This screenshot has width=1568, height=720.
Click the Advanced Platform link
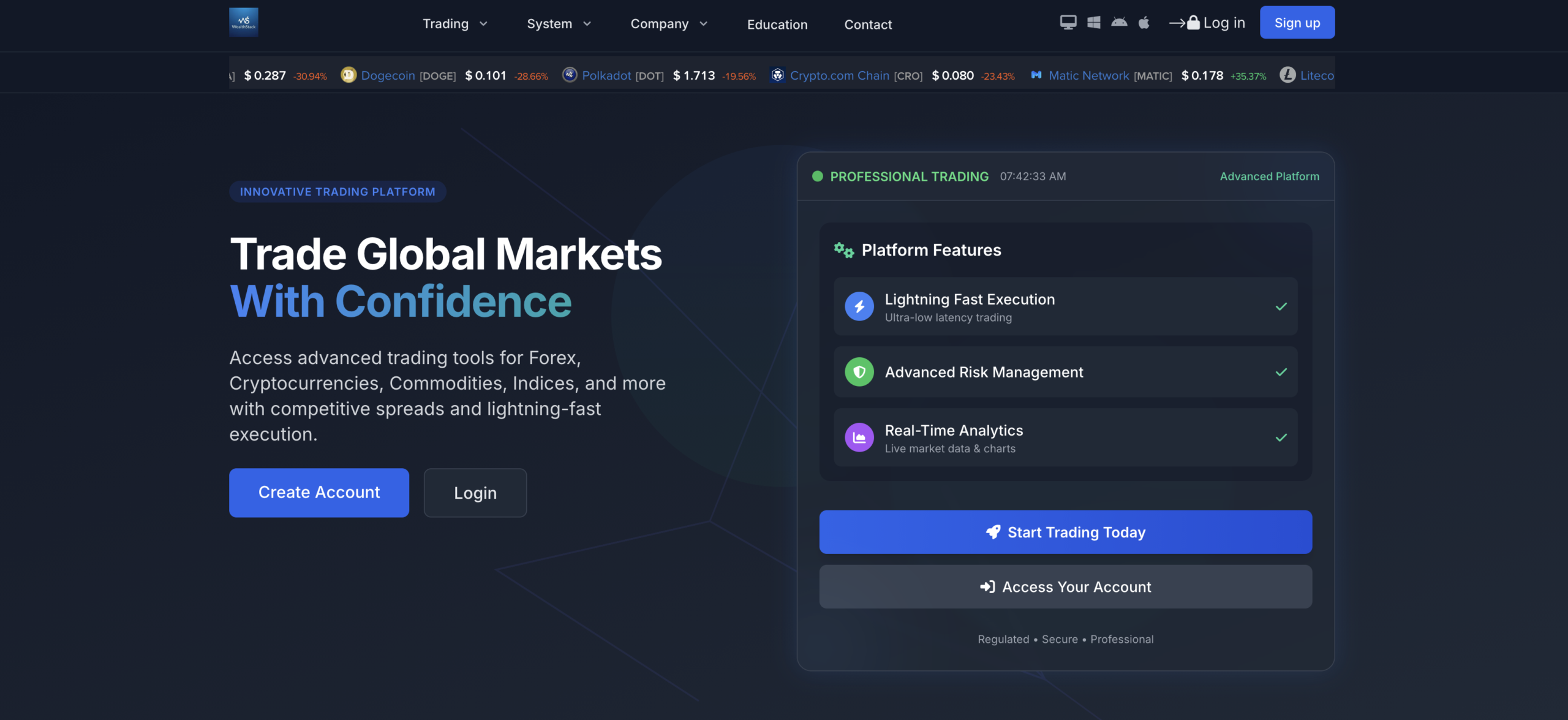[1269, 176]
